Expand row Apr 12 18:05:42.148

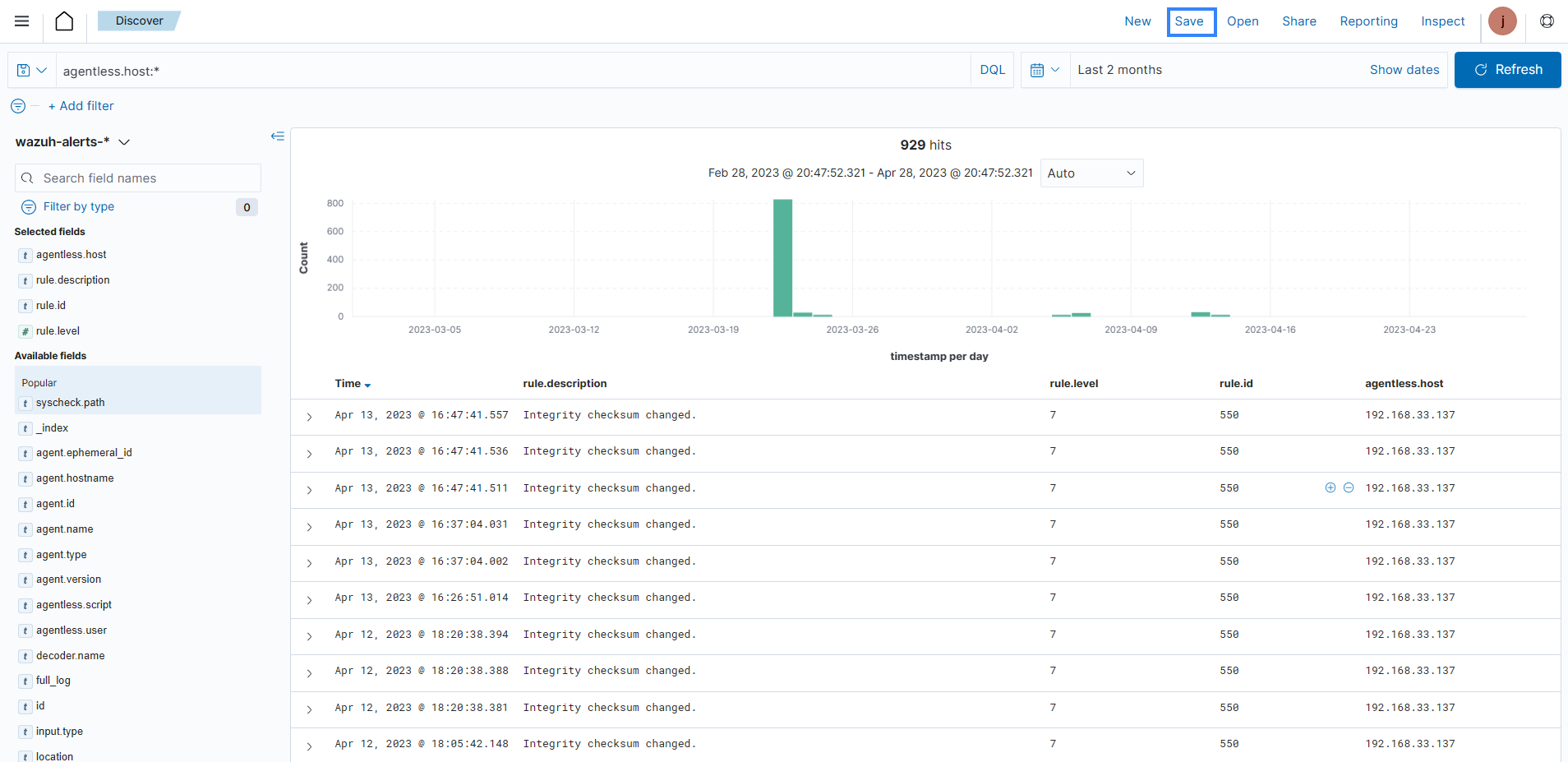pos(309,746)
